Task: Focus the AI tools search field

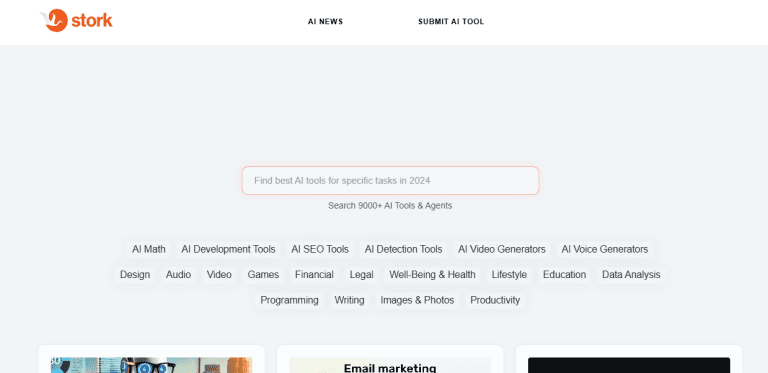Action: coord(390,181)
